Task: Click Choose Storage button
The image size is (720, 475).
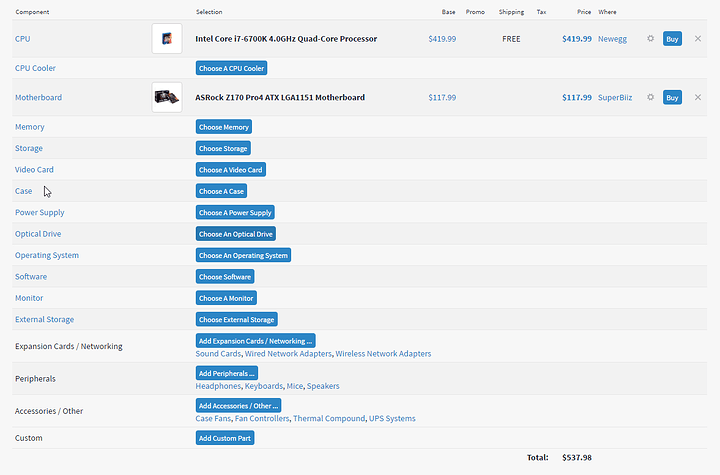Action: pyautogui.click(x=223, y=148)
